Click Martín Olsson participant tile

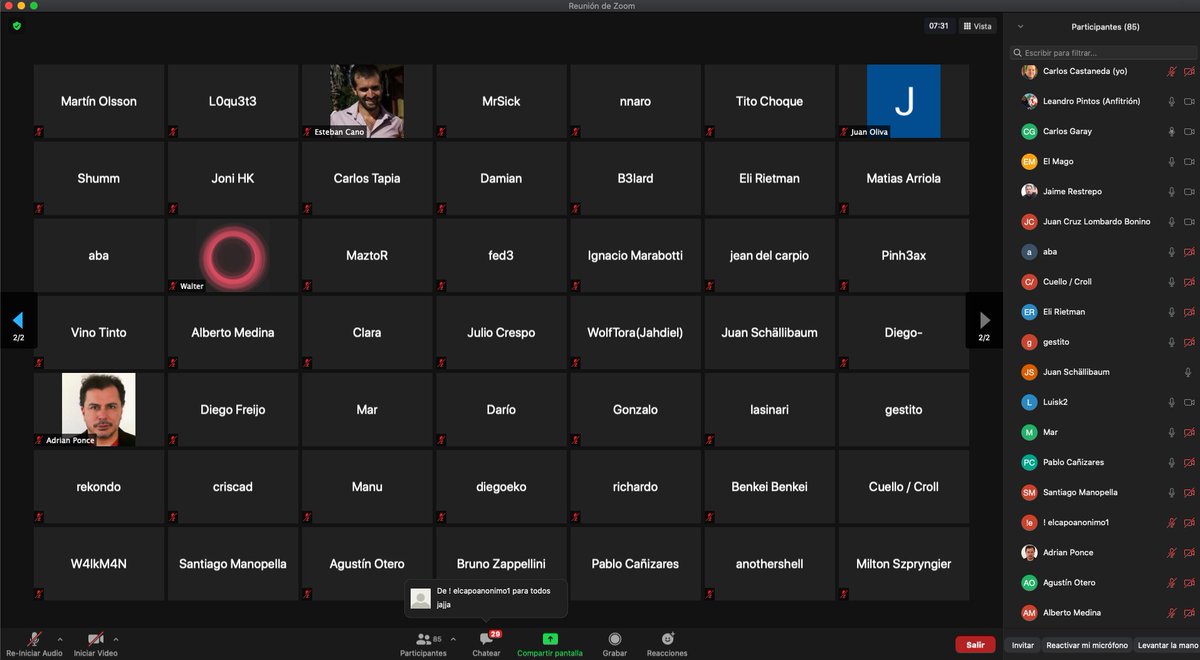click(99, 101)
